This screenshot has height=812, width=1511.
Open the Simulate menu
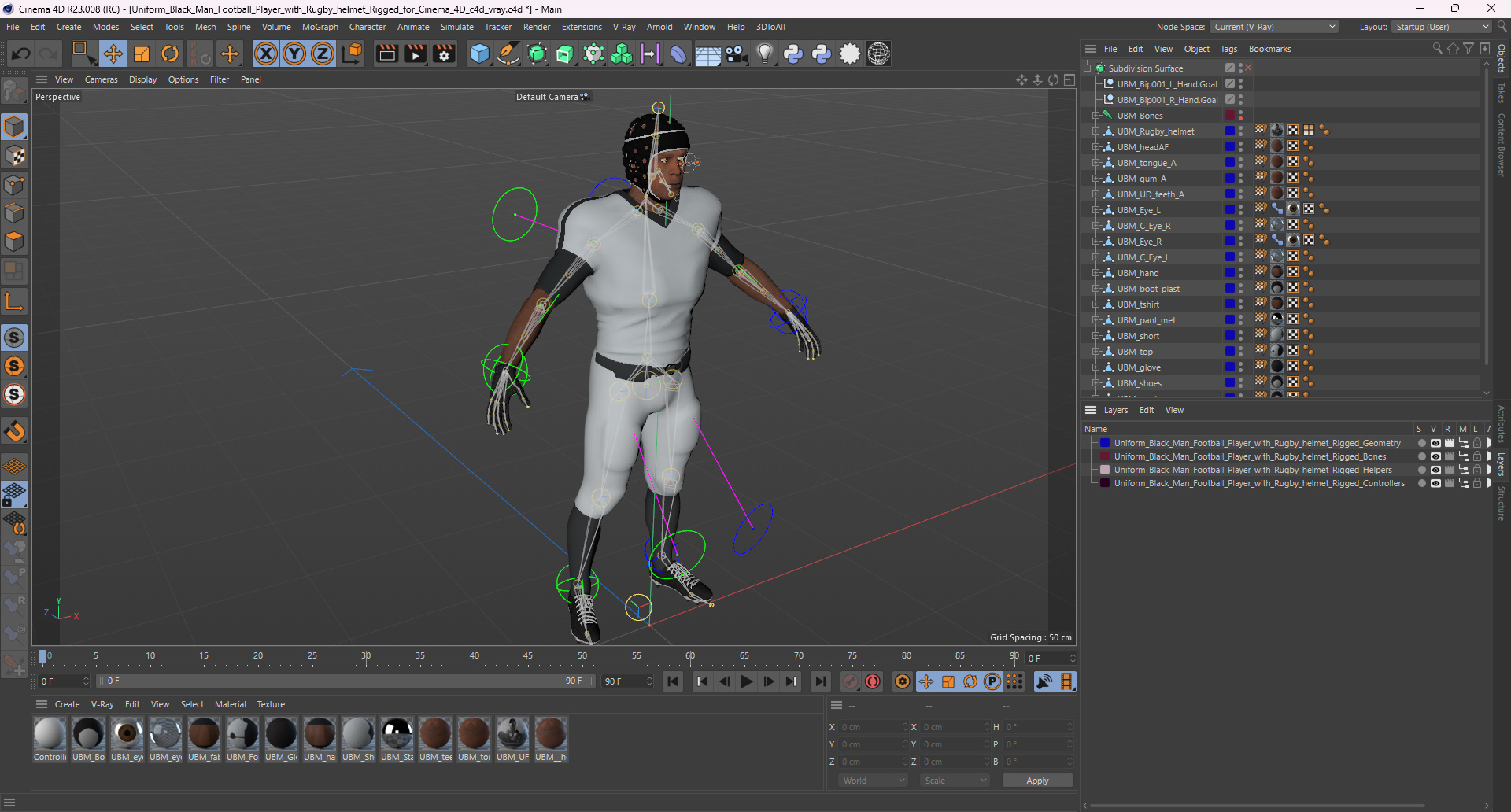456,27
